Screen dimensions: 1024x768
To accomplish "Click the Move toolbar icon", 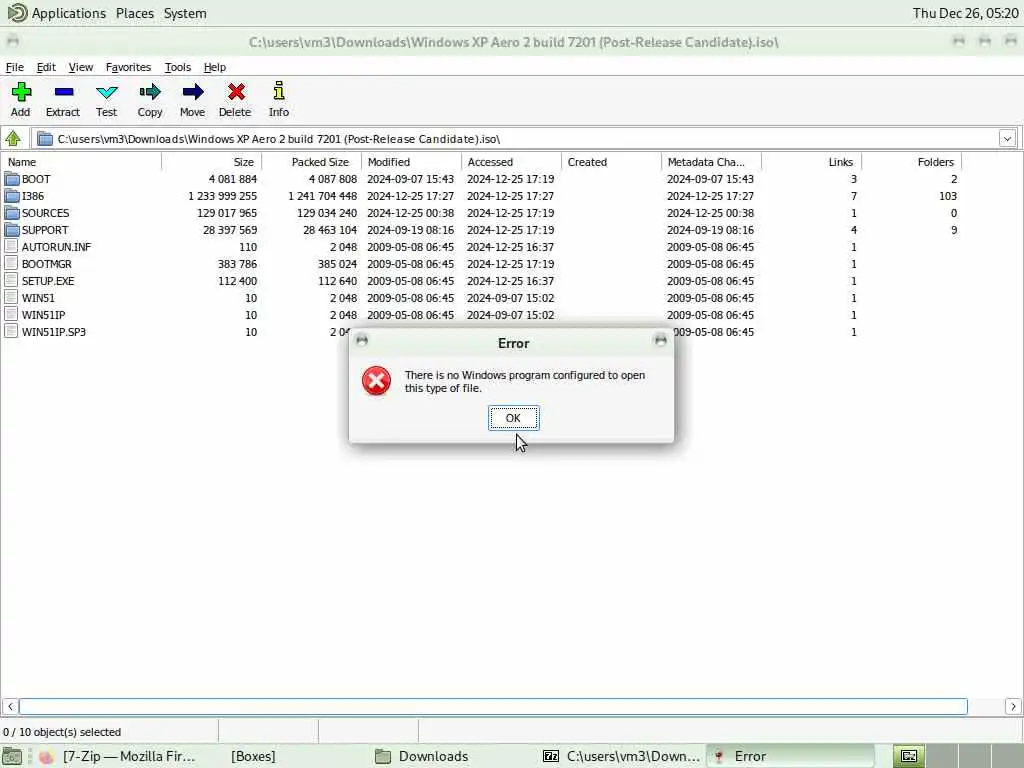I will pos(193,92).
